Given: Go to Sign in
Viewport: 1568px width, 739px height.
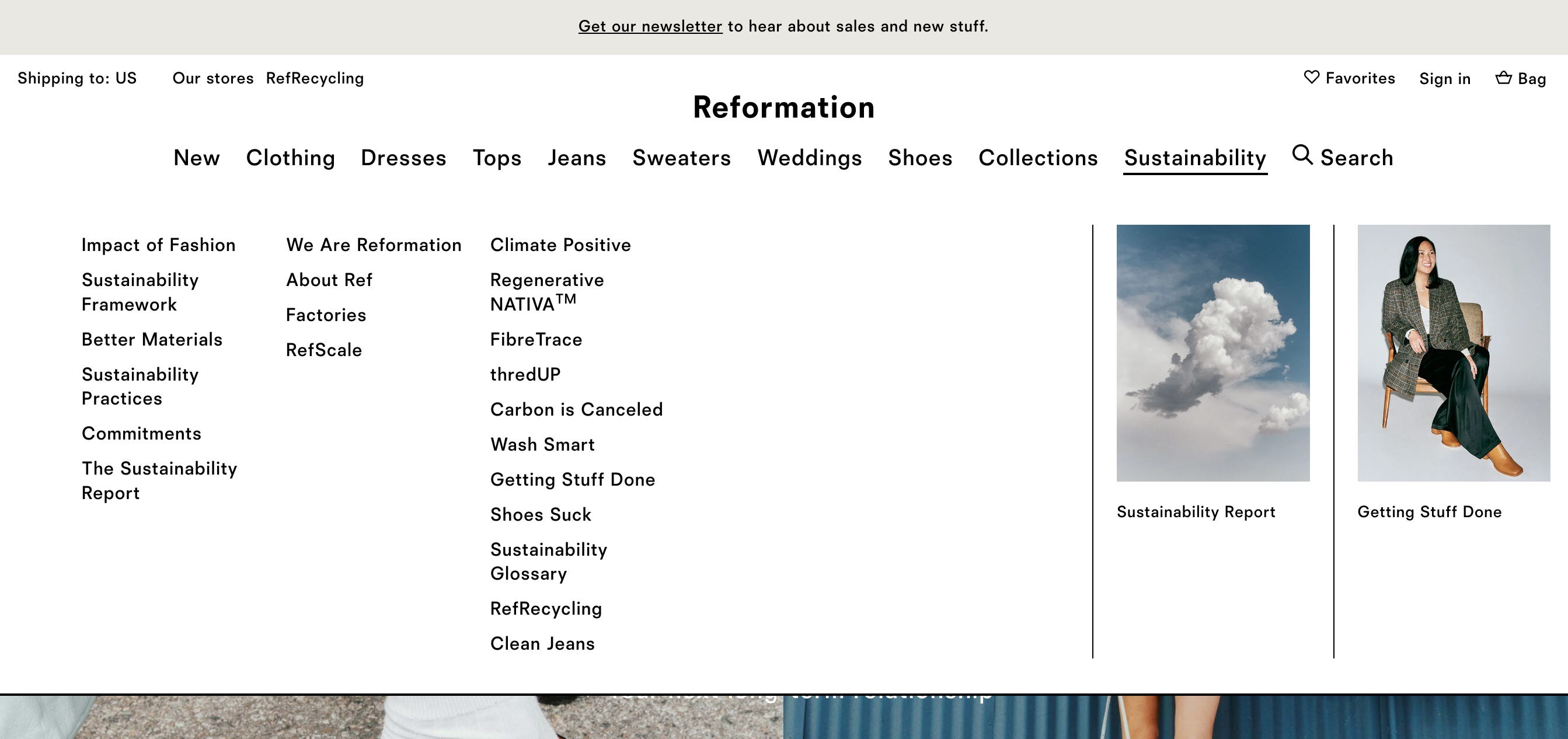Looking at the screenshot, I should [1444, 79].
